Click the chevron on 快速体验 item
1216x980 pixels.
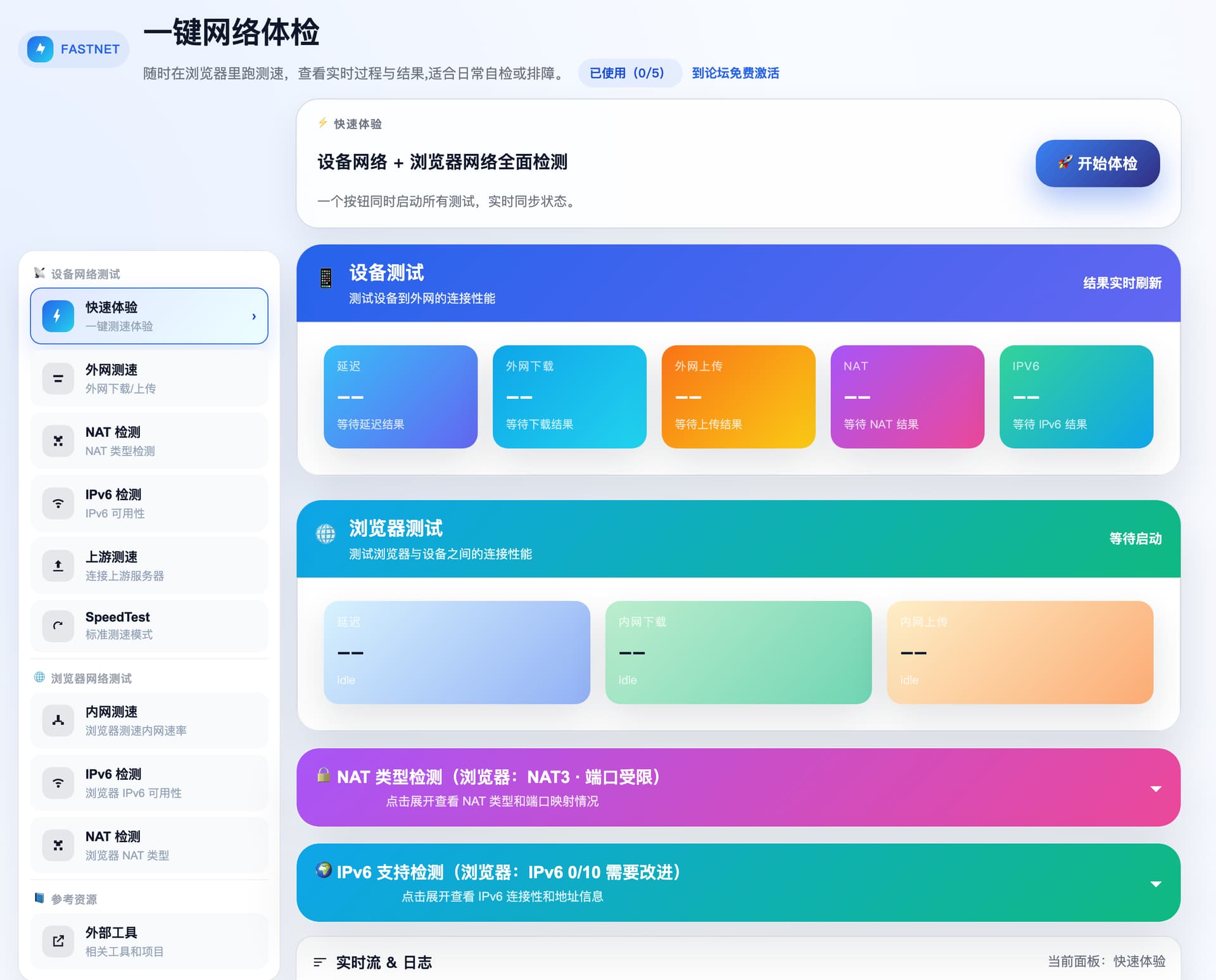coord(254,316)
